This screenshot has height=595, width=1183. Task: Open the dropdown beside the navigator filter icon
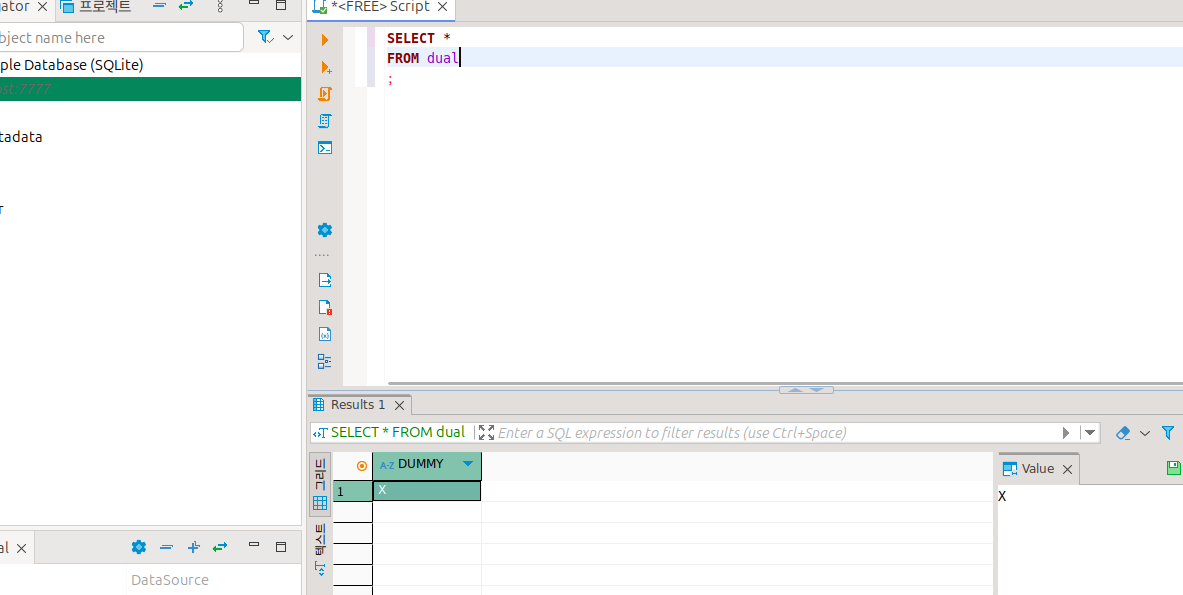pos(288,37)
